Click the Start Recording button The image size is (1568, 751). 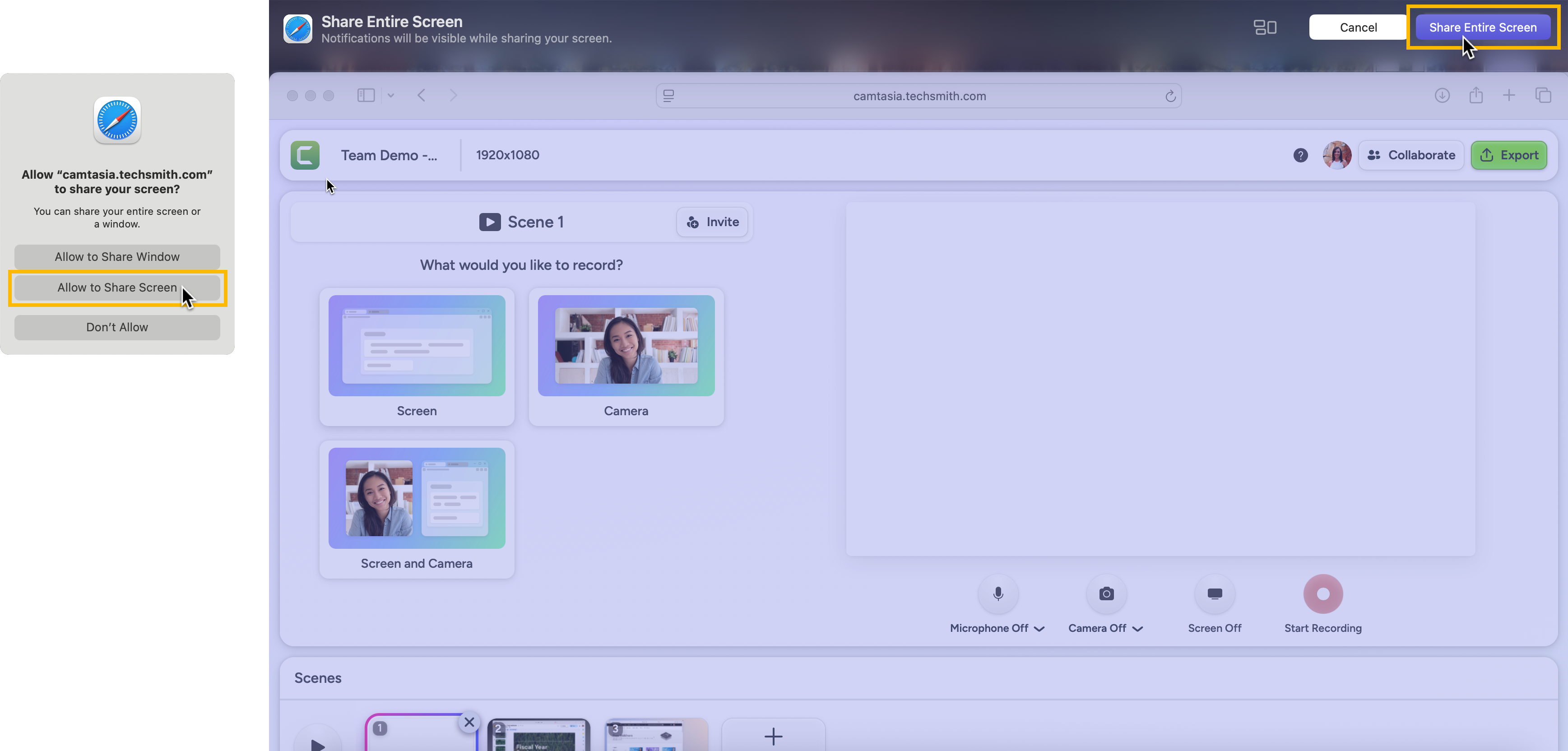(x=1323, y=594)
